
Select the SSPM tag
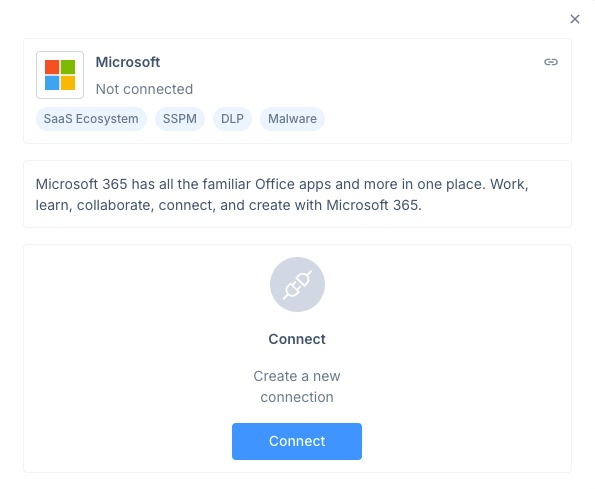click(180, 119)
